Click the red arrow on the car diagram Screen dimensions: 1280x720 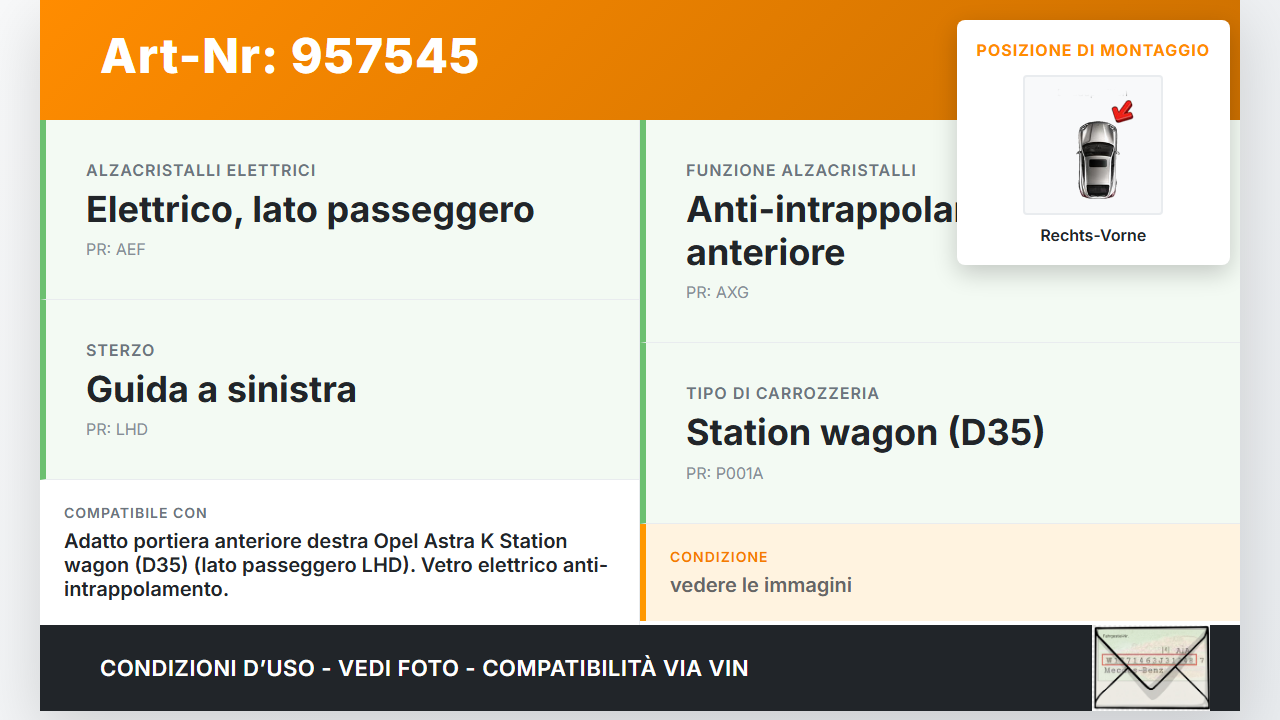click(x=1123, y=109)
